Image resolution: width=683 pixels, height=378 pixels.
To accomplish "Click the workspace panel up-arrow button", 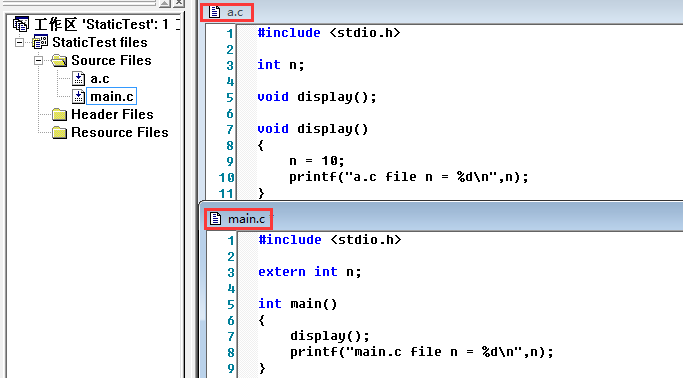I will click(165, 3).
